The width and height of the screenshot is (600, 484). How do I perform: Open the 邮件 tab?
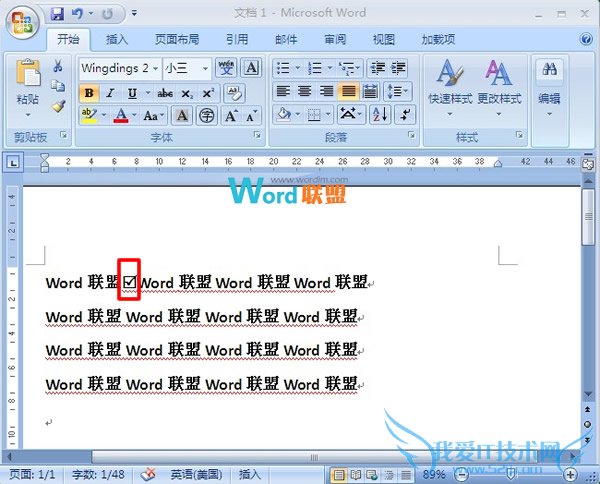click(x=286, y=39)
